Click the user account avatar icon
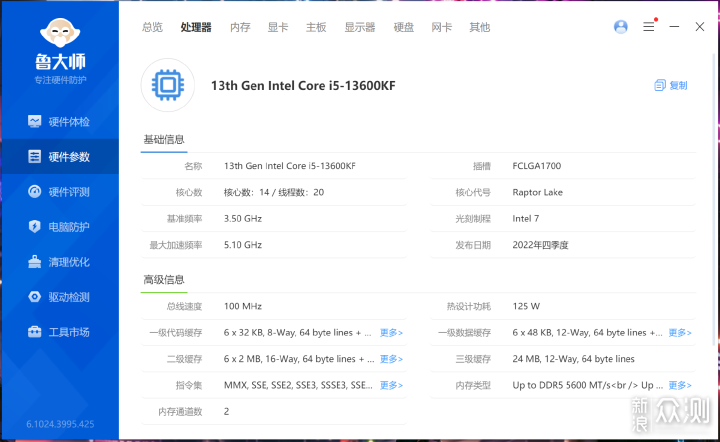This screenshot has height=442, width=720. coord(621,27)
